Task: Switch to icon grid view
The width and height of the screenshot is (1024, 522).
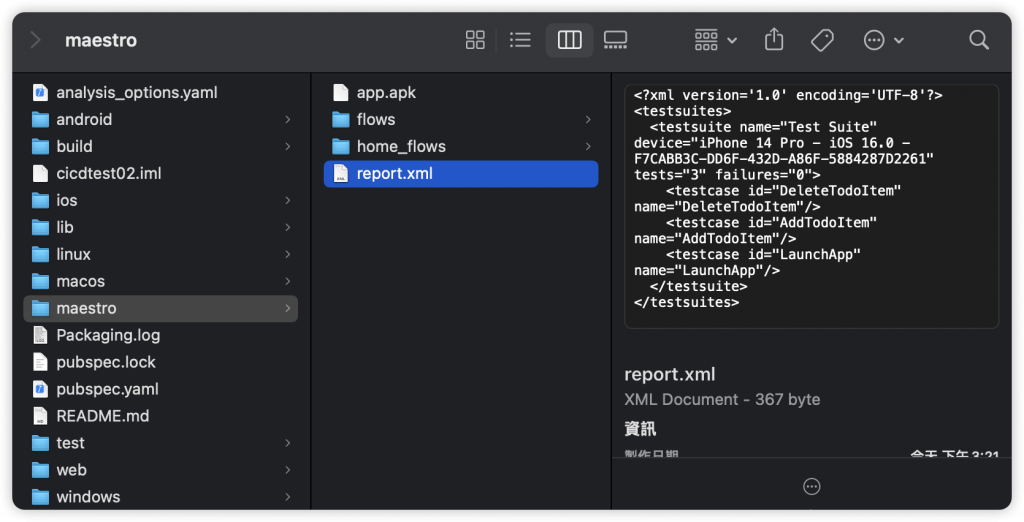Action: (475, 40)
